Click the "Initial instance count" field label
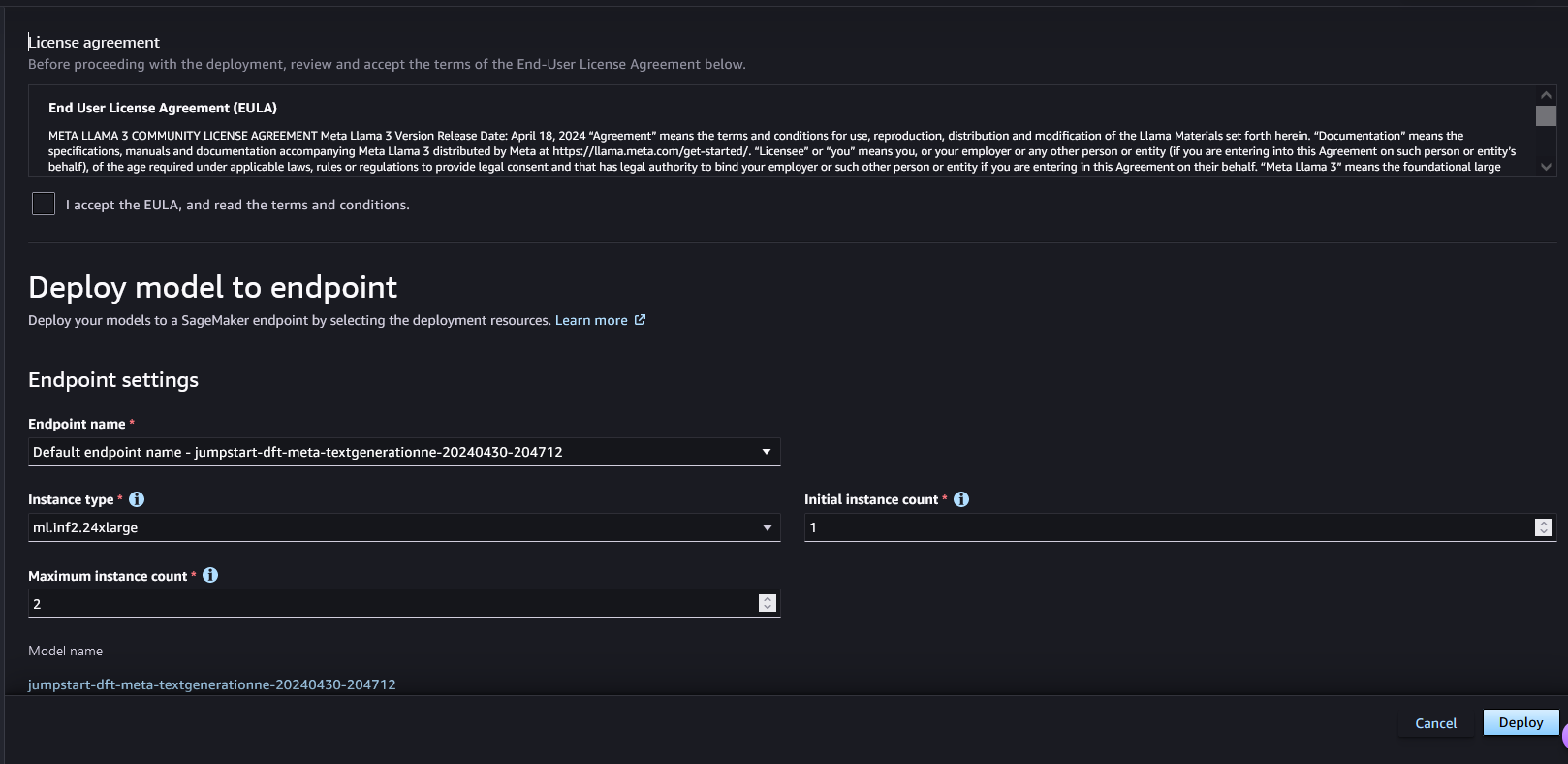This screenshot has width=1568, height=764. click(x=871, y=499)
